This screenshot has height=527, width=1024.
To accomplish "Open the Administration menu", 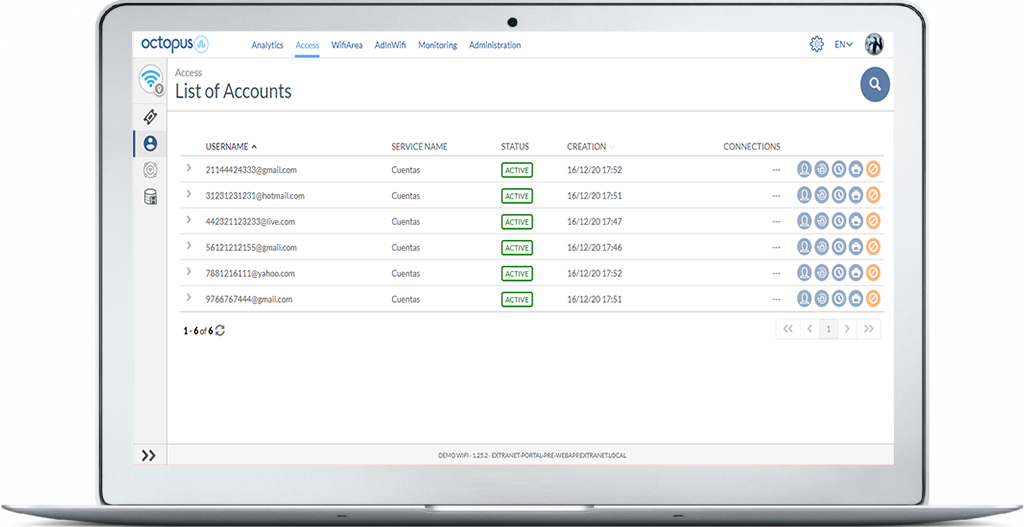I will [495, 45].
